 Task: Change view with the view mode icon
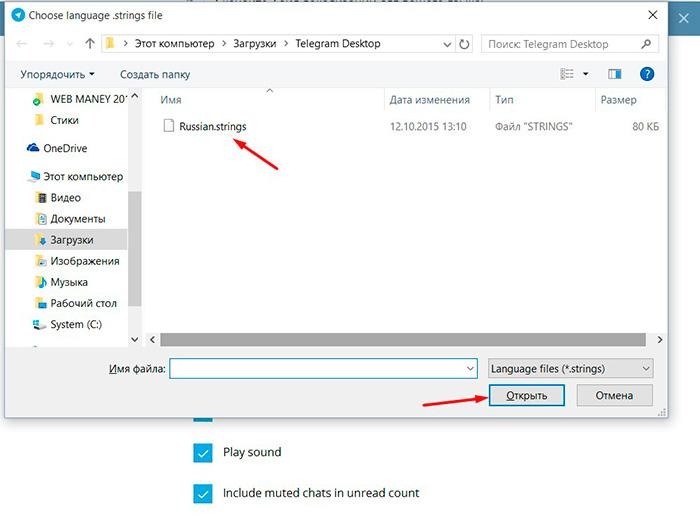click(567, 74)
